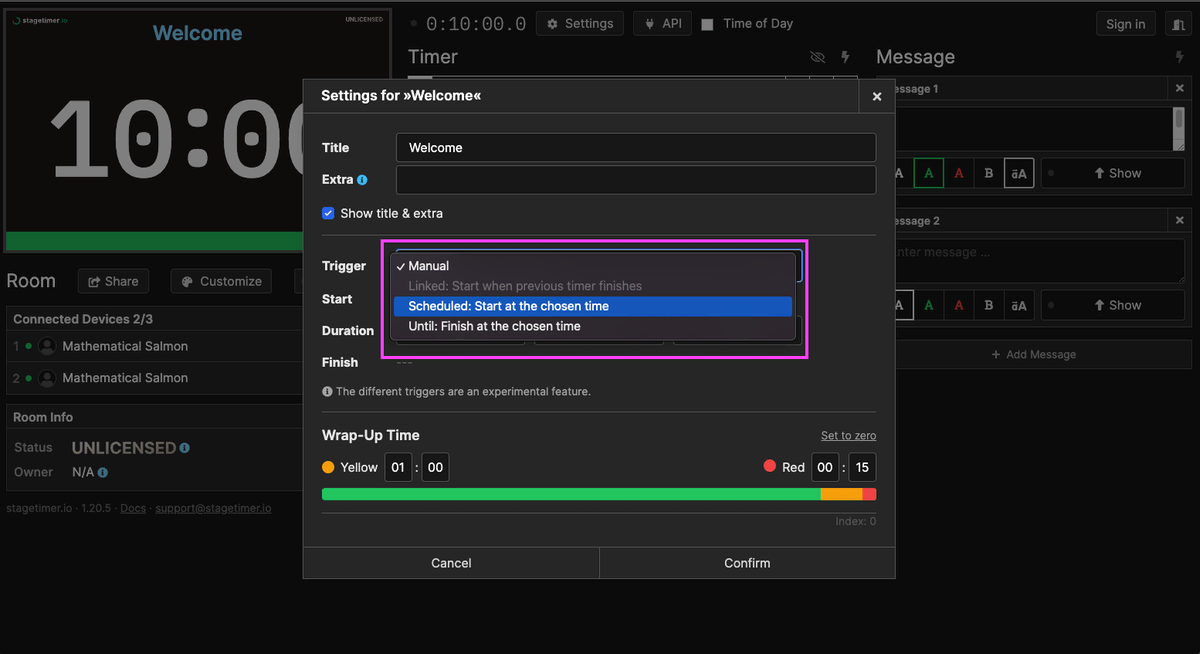Click the wrap-up time color bar

click(598, 493)
